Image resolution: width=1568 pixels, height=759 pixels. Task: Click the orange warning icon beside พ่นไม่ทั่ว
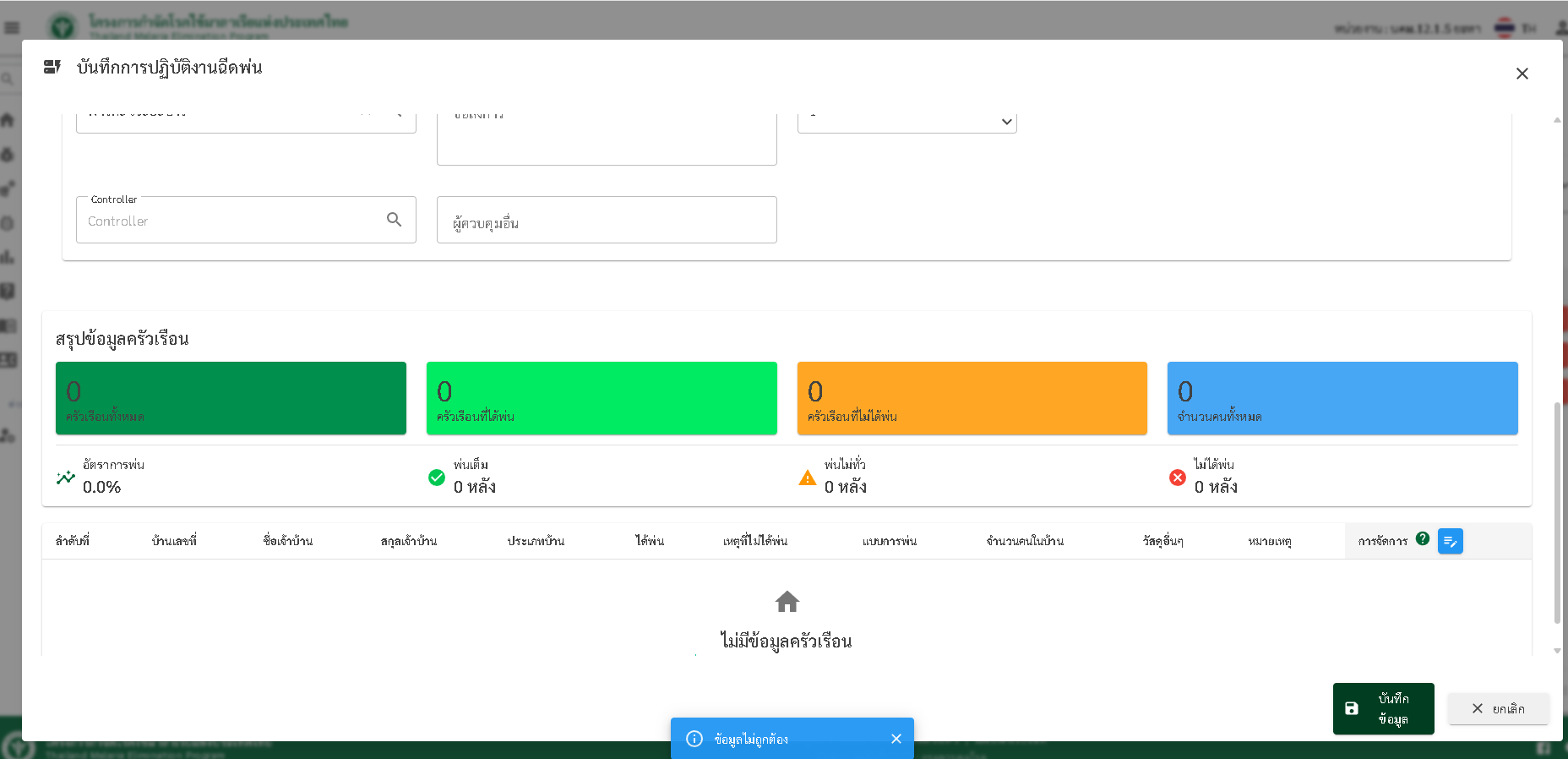(x=808, y=478)
